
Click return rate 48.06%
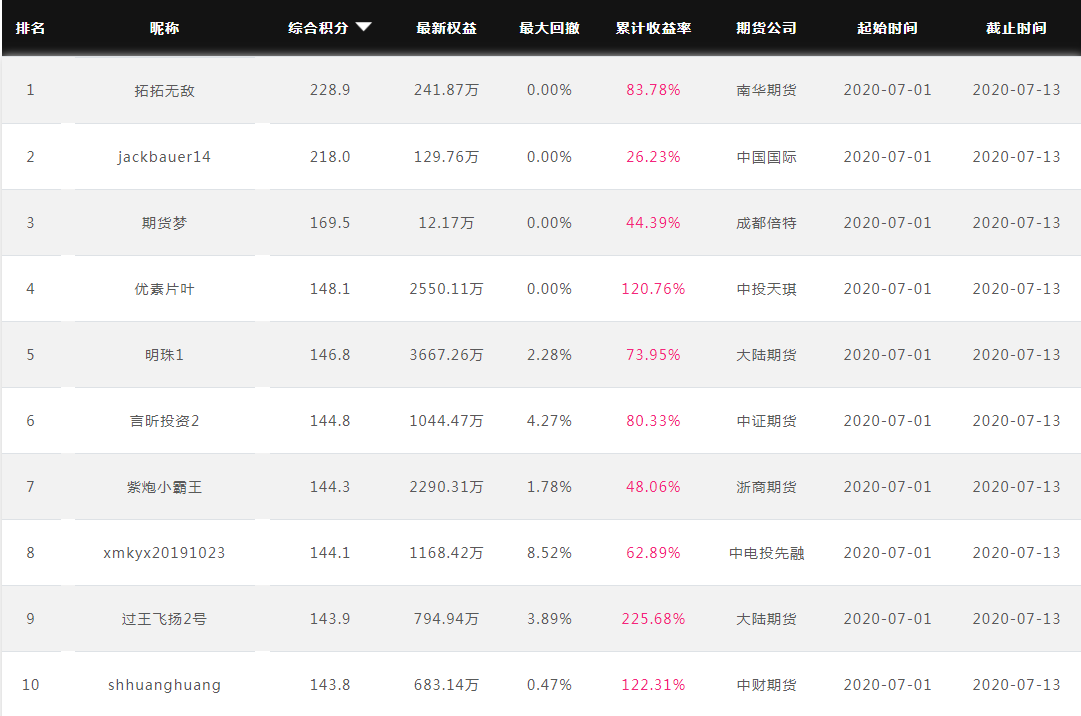point(653,487)
